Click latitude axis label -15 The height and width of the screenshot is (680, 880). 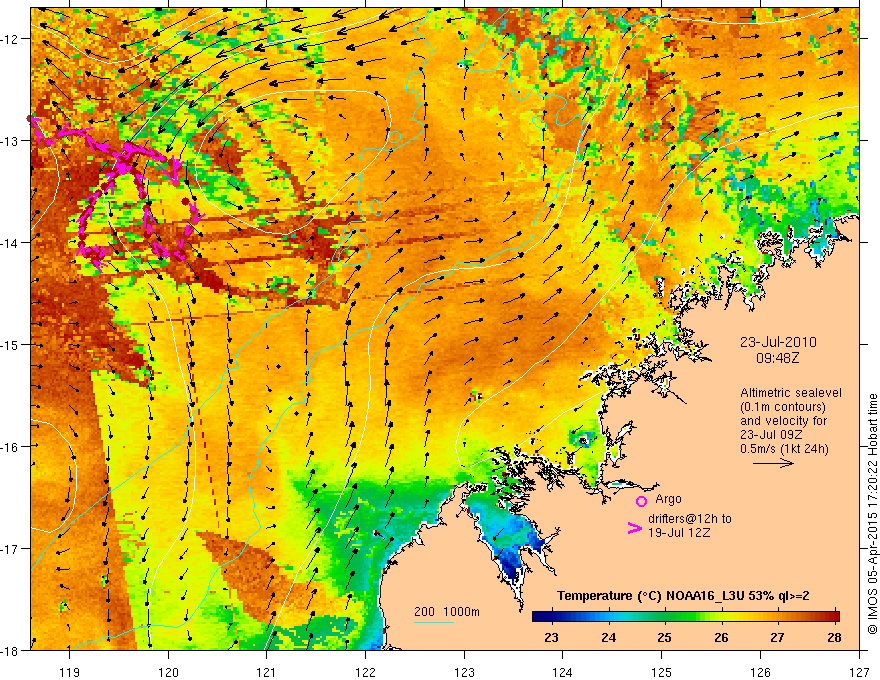(x=10, y=344)
